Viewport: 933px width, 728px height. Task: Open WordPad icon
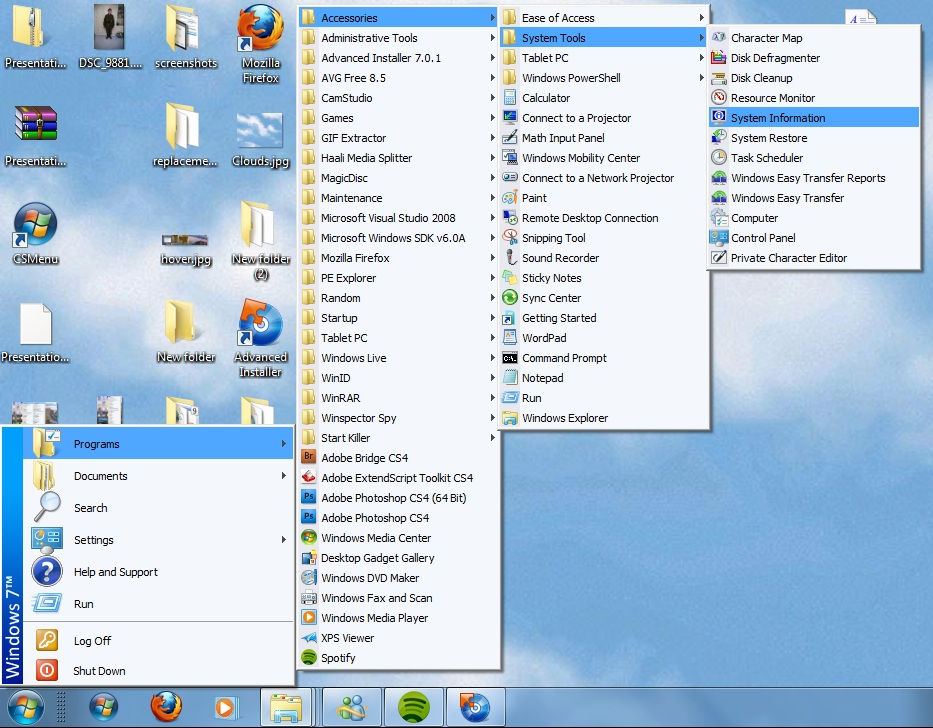(510, 338)
